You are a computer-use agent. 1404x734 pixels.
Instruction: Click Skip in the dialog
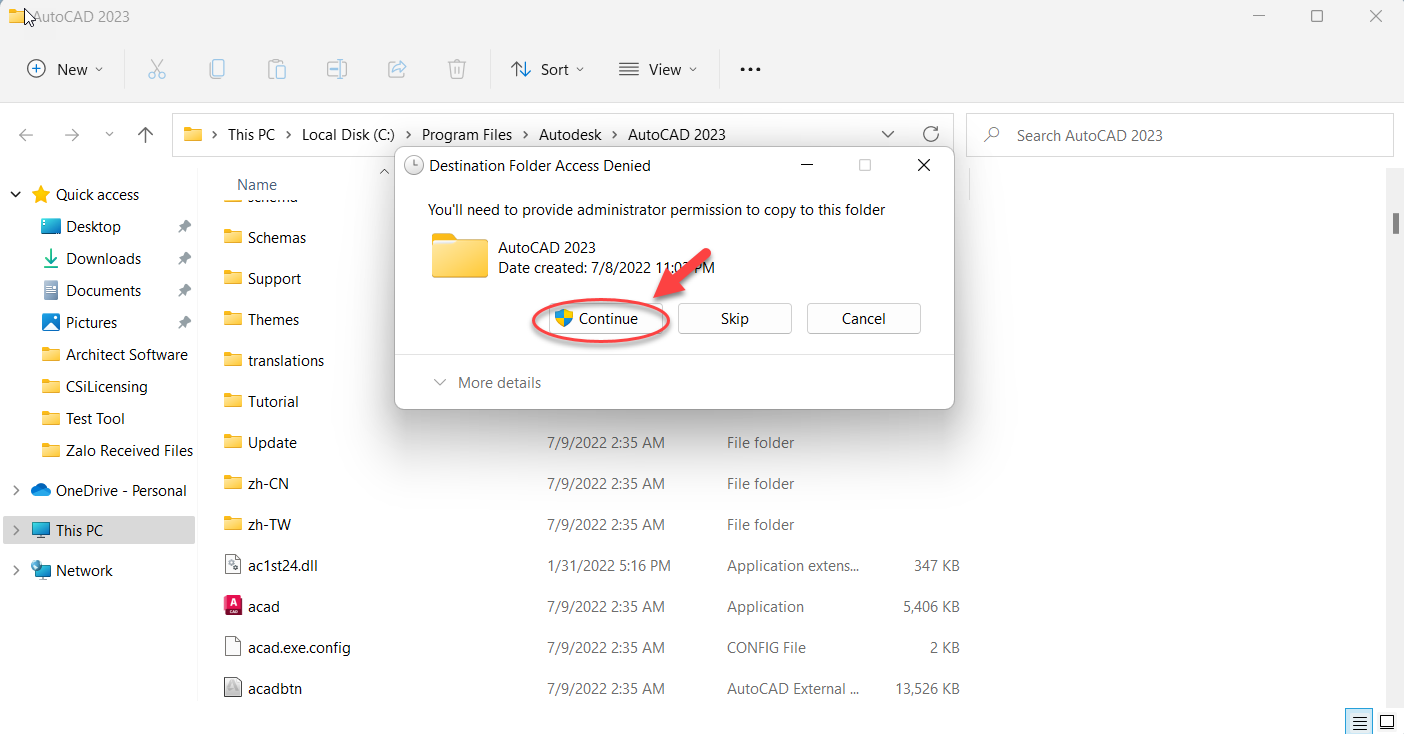click(735, 319)
